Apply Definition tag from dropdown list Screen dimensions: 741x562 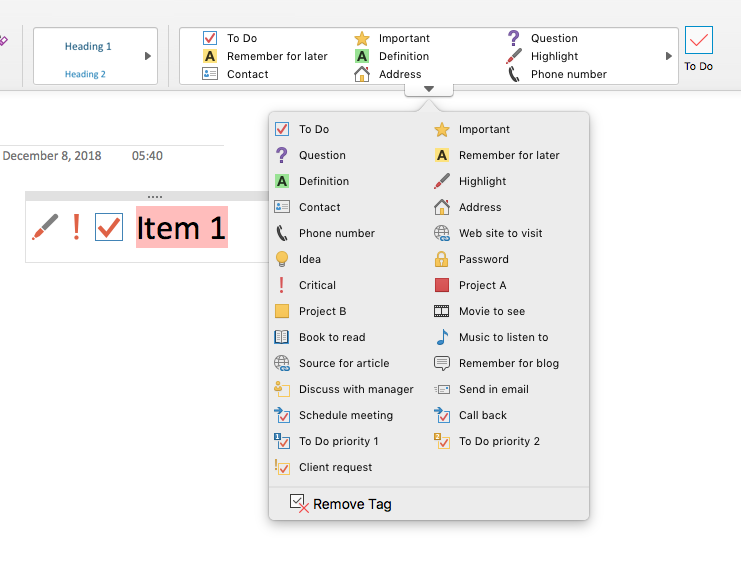(312, 181)
